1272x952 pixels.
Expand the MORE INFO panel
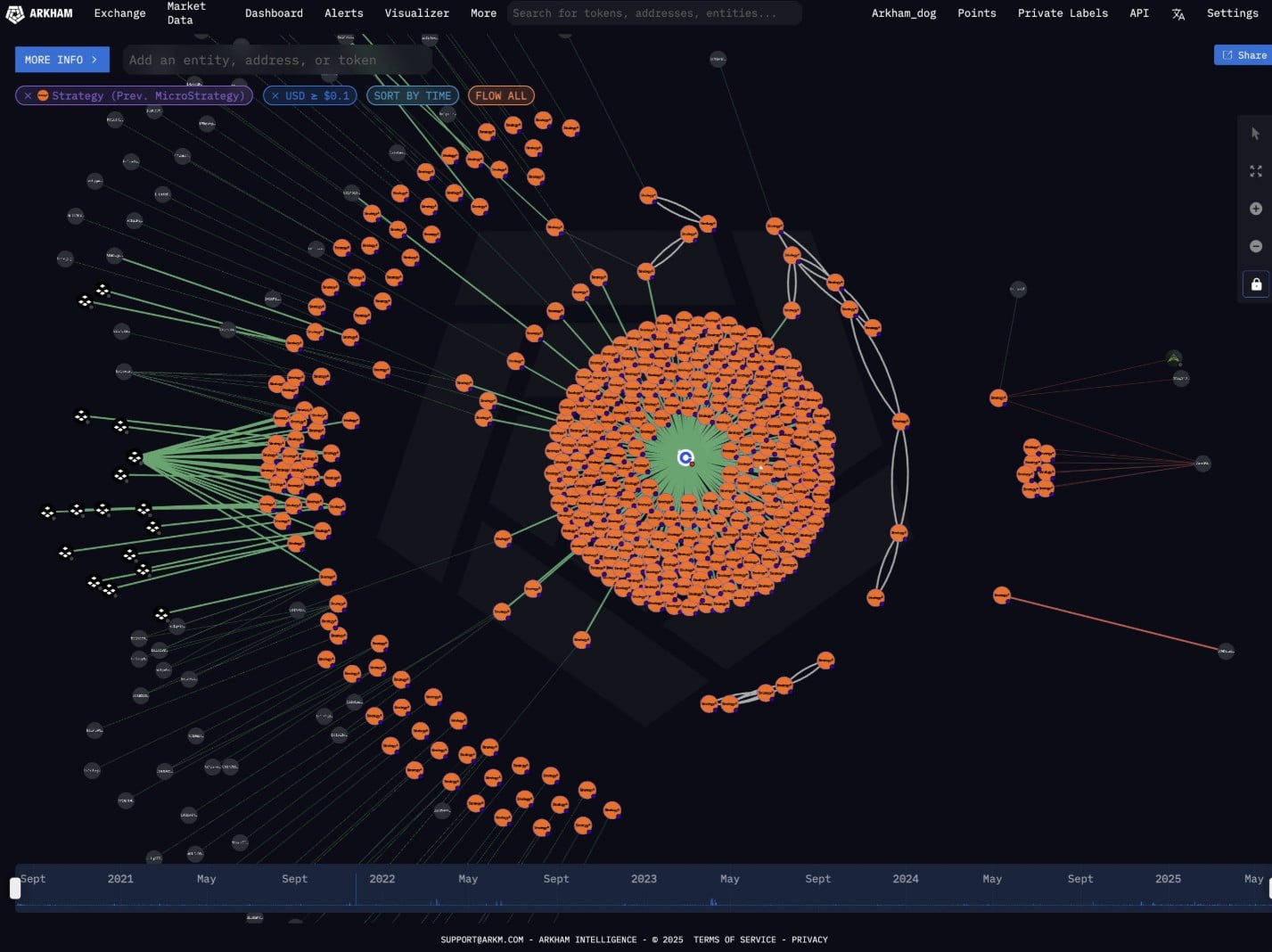62,60
